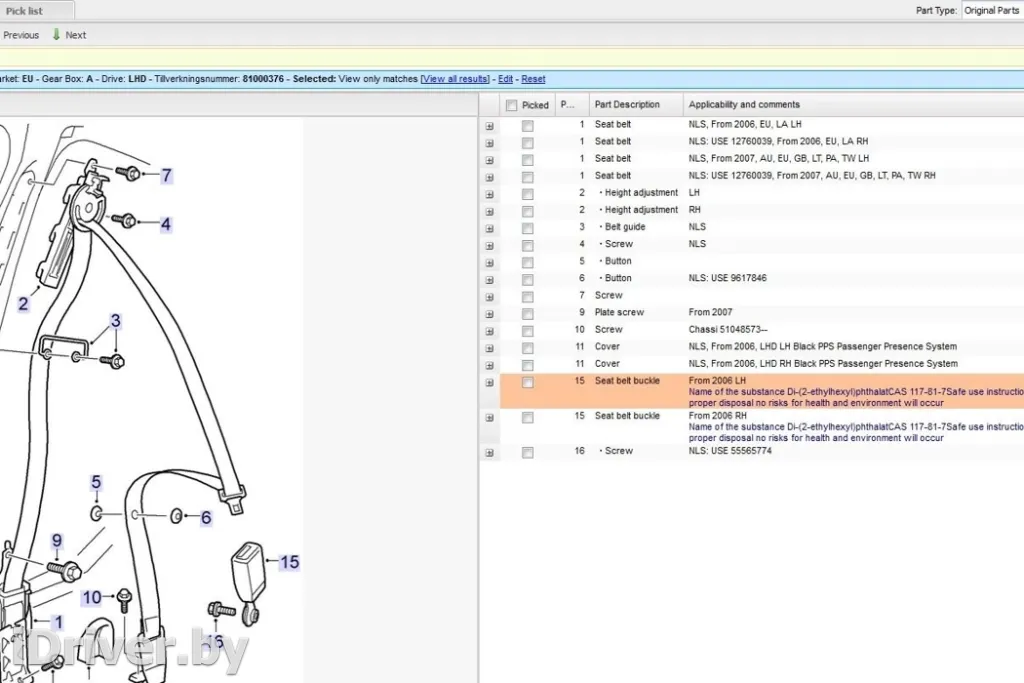Sort by Part Description column header

coord(627,104)
